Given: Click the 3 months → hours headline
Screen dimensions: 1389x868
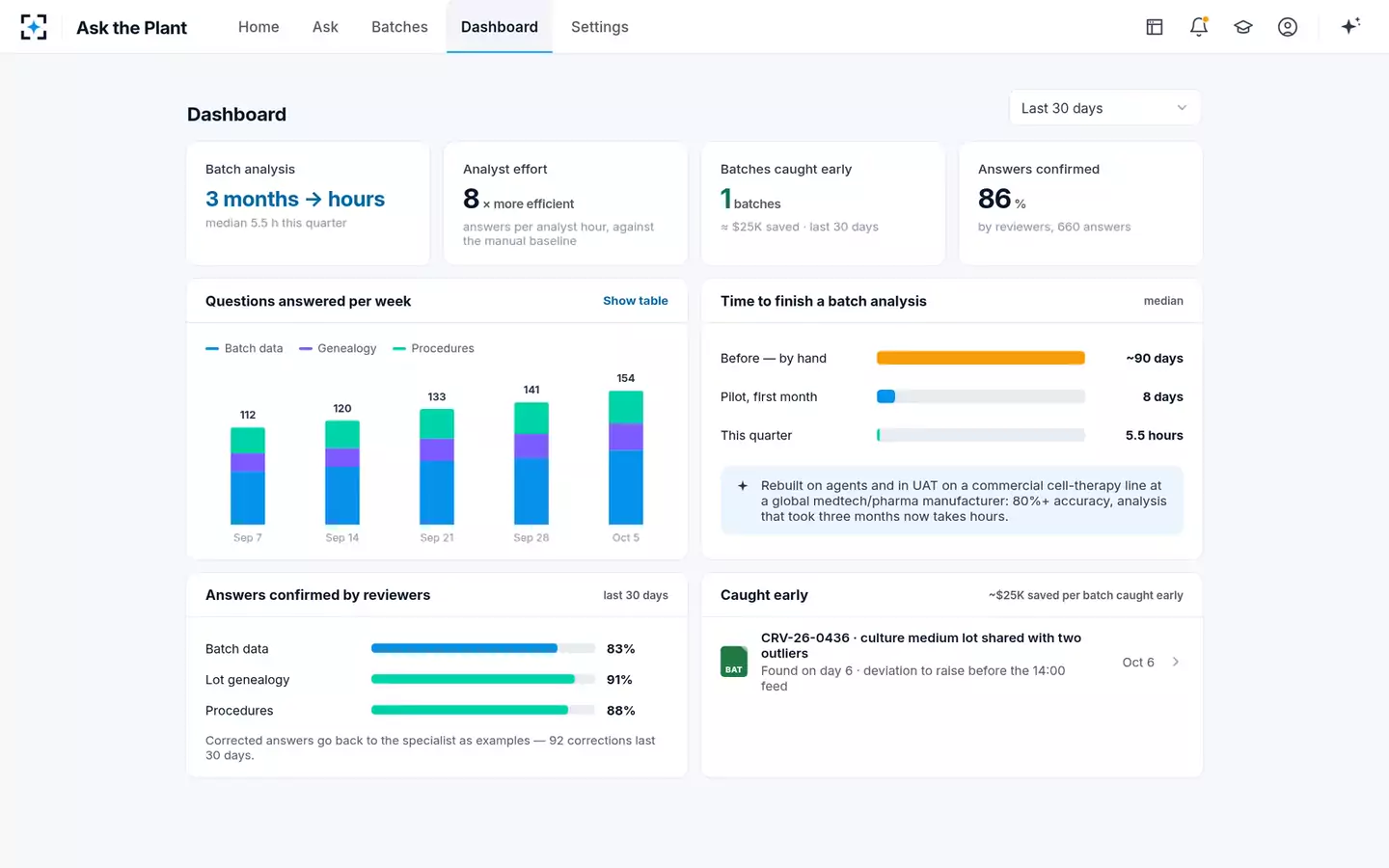Looking at the screenshot, I should coord(295,199).
